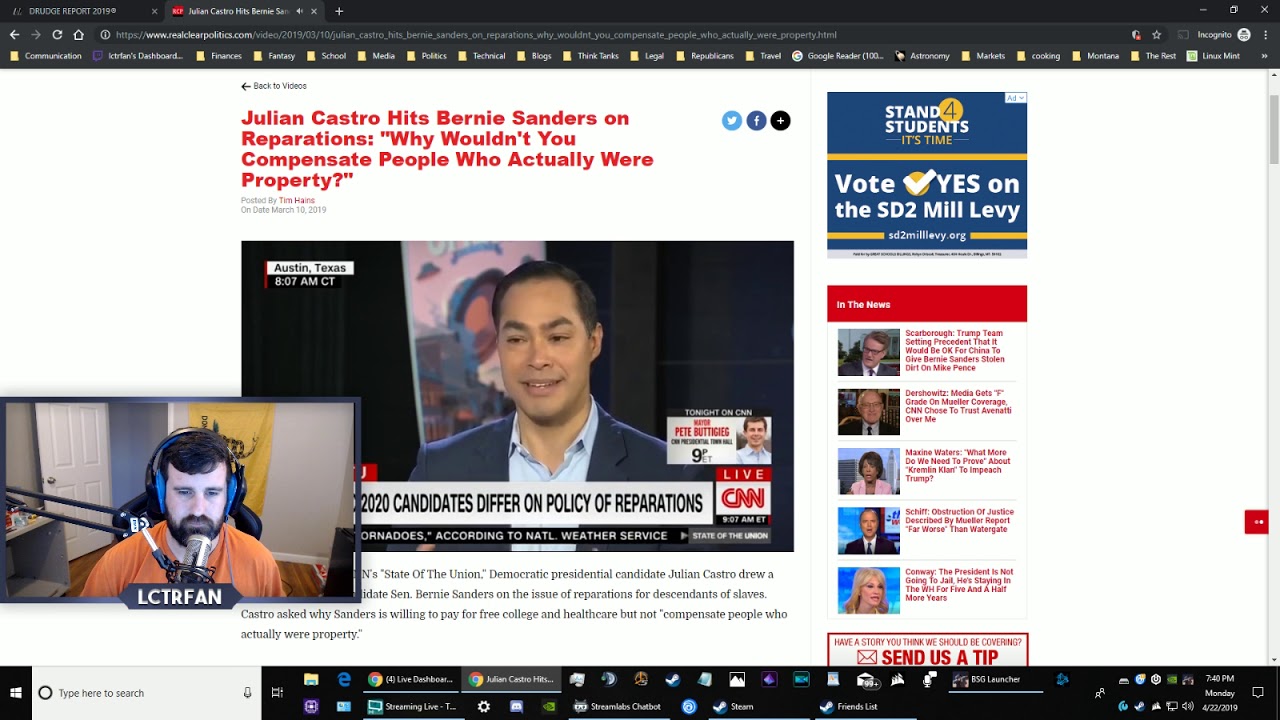Adjust volume from system tray speaker

(x=1188, y=706)
